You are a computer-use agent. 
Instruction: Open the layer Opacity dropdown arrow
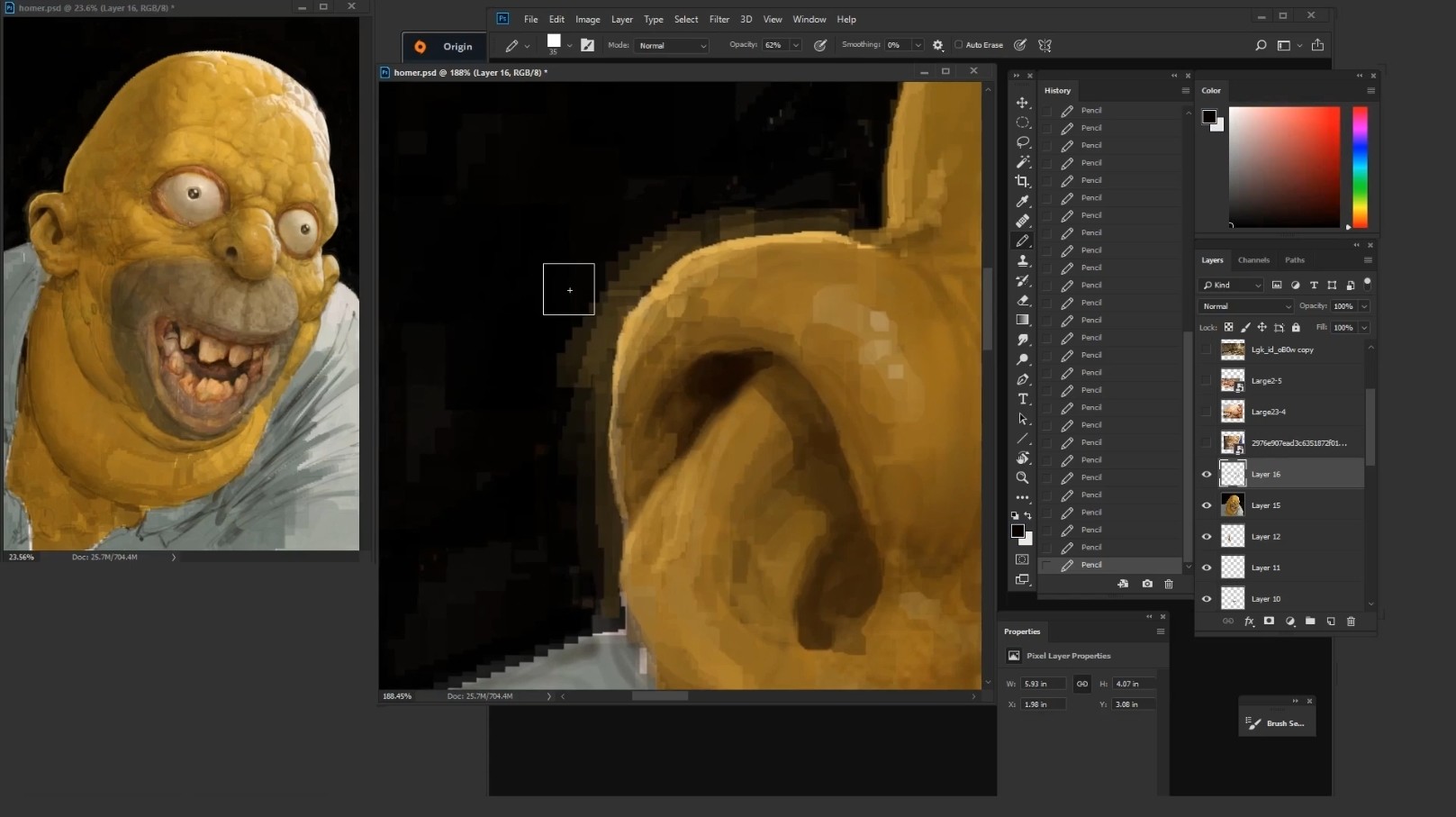pyautogui.click(x=1364, y=306)
